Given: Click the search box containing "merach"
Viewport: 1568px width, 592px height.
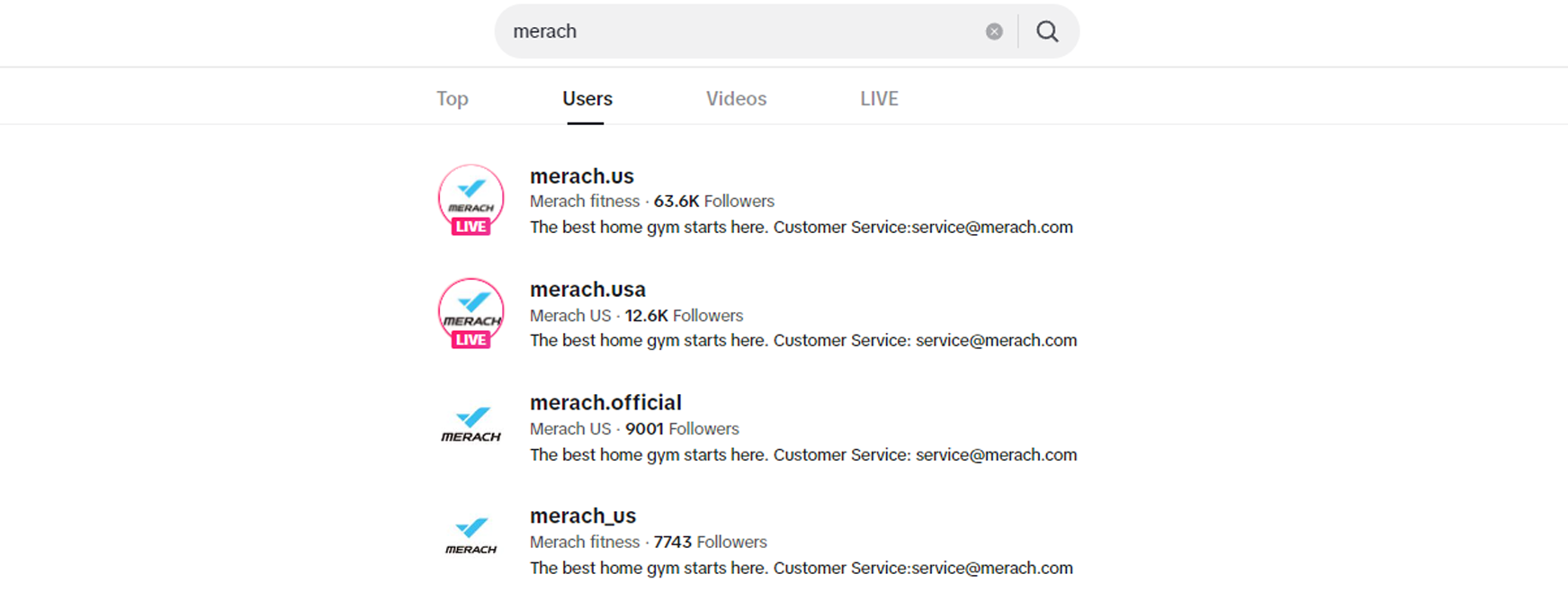Looking at the screenshot, I should tap(738, 31).
